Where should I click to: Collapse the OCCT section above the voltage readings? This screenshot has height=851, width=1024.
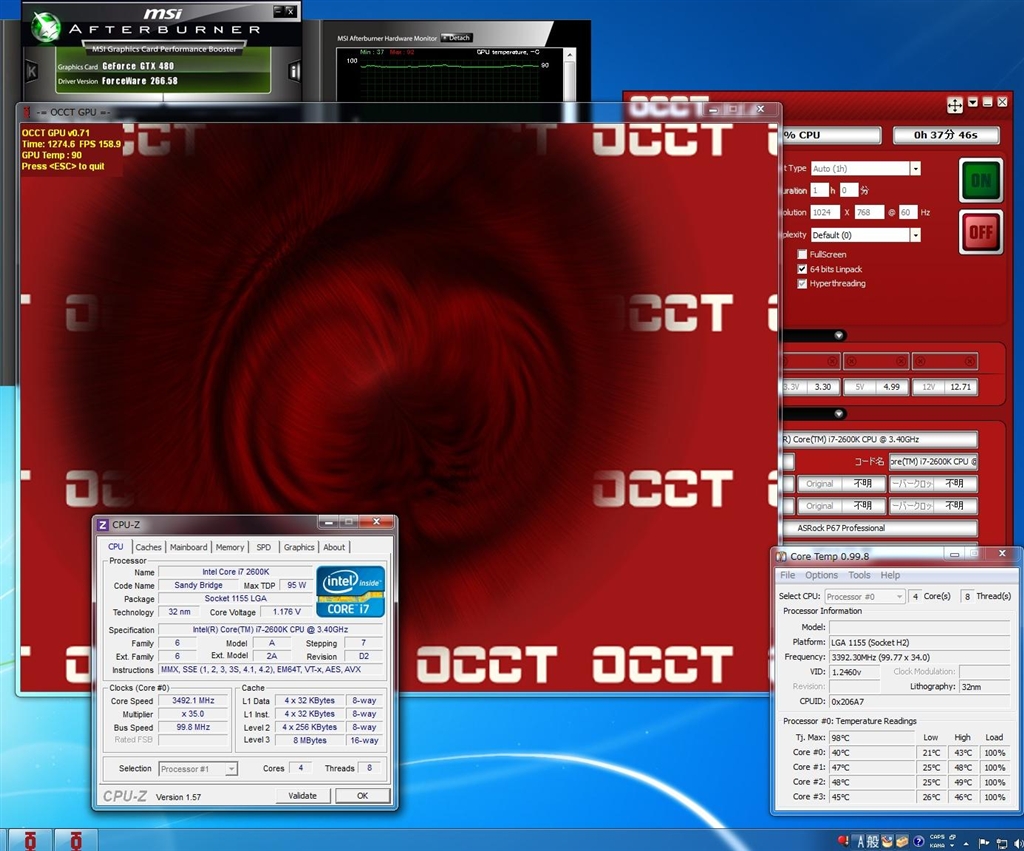tap(839, 336)
